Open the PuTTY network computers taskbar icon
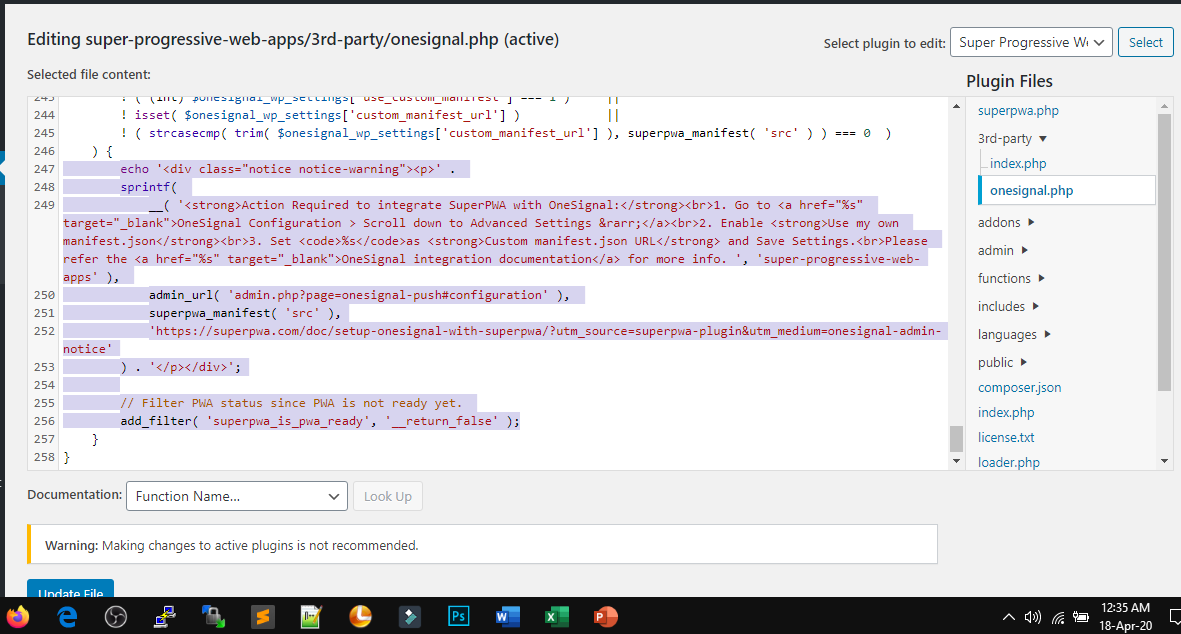 (x=165, y=617)
